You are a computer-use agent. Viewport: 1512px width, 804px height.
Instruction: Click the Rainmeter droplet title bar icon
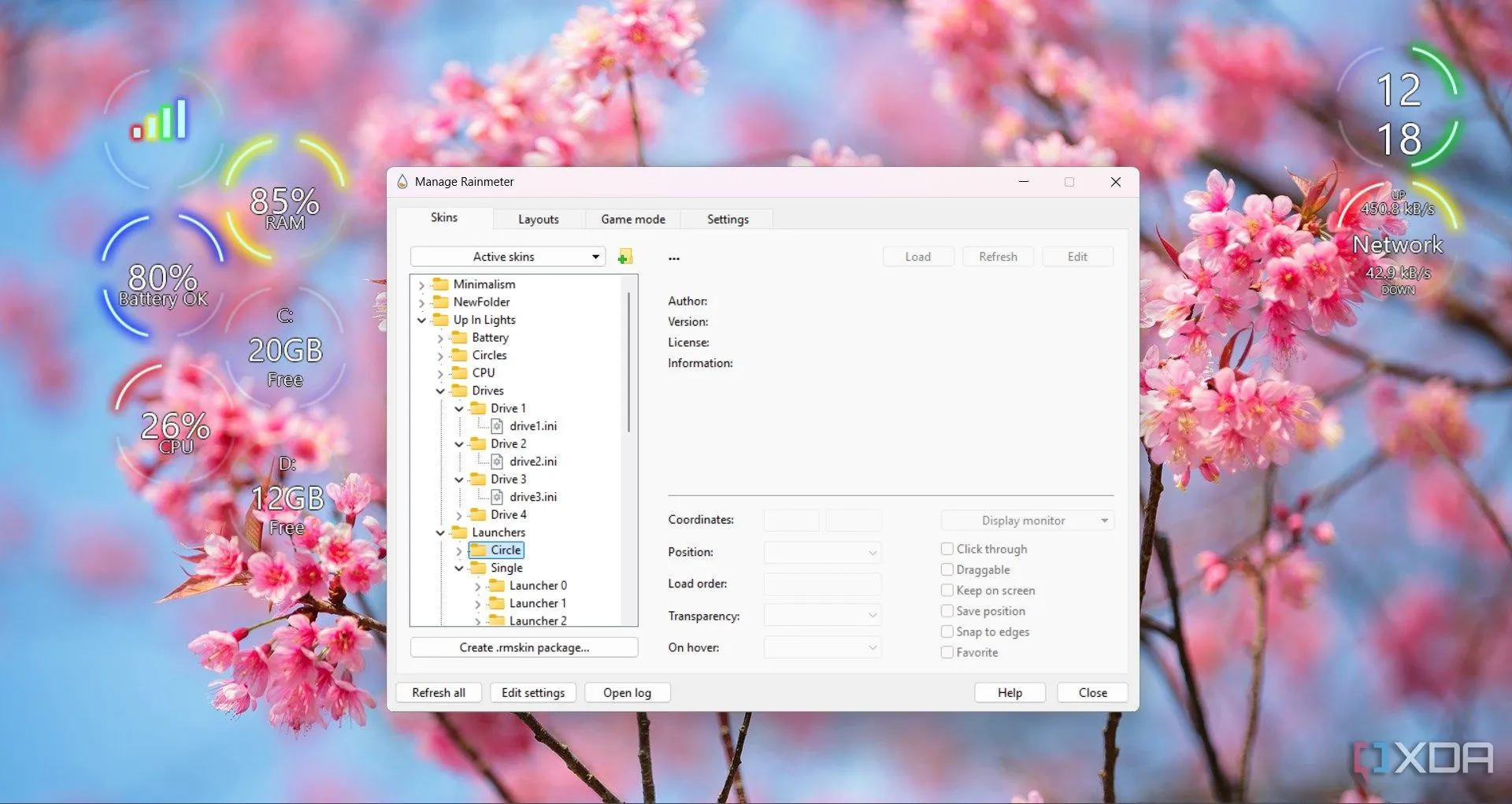(x=402, y=182)
